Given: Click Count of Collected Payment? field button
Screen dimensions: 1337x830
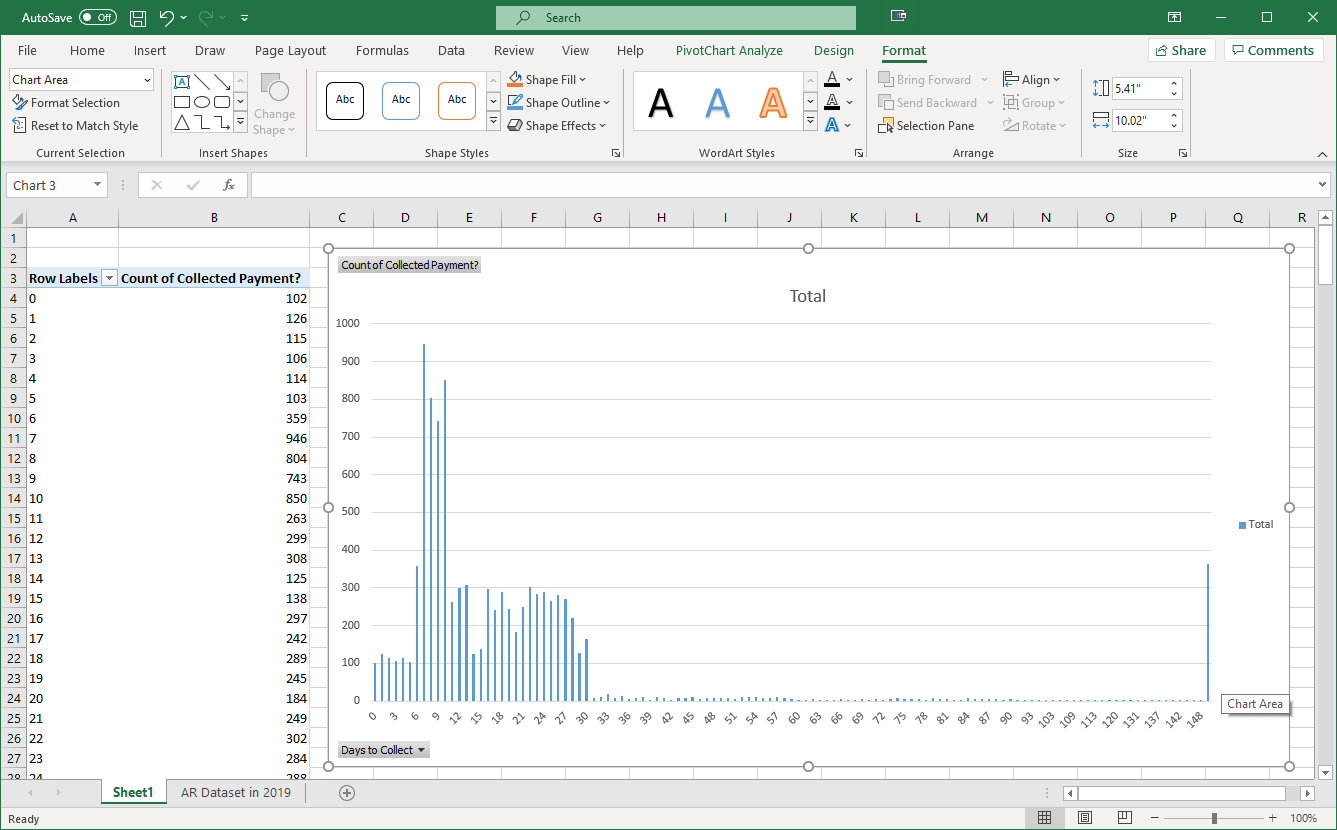Looking at the screenshot, I should 409,265.
